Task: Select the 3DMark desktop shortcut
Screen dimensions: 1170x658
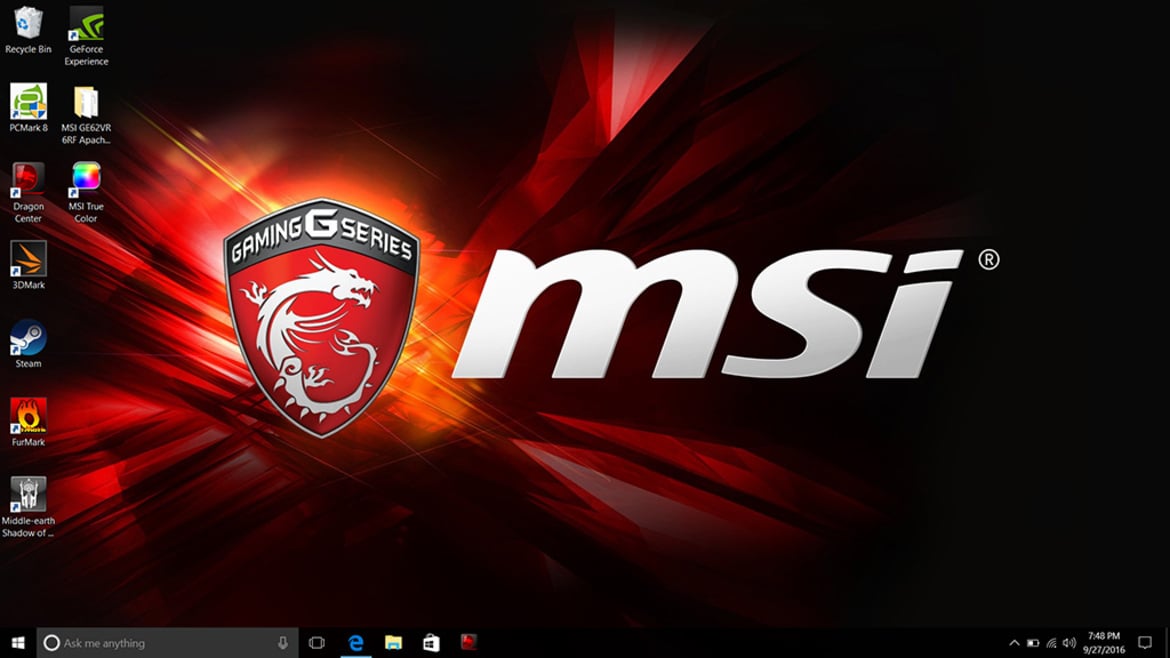Action: [28, 266]
